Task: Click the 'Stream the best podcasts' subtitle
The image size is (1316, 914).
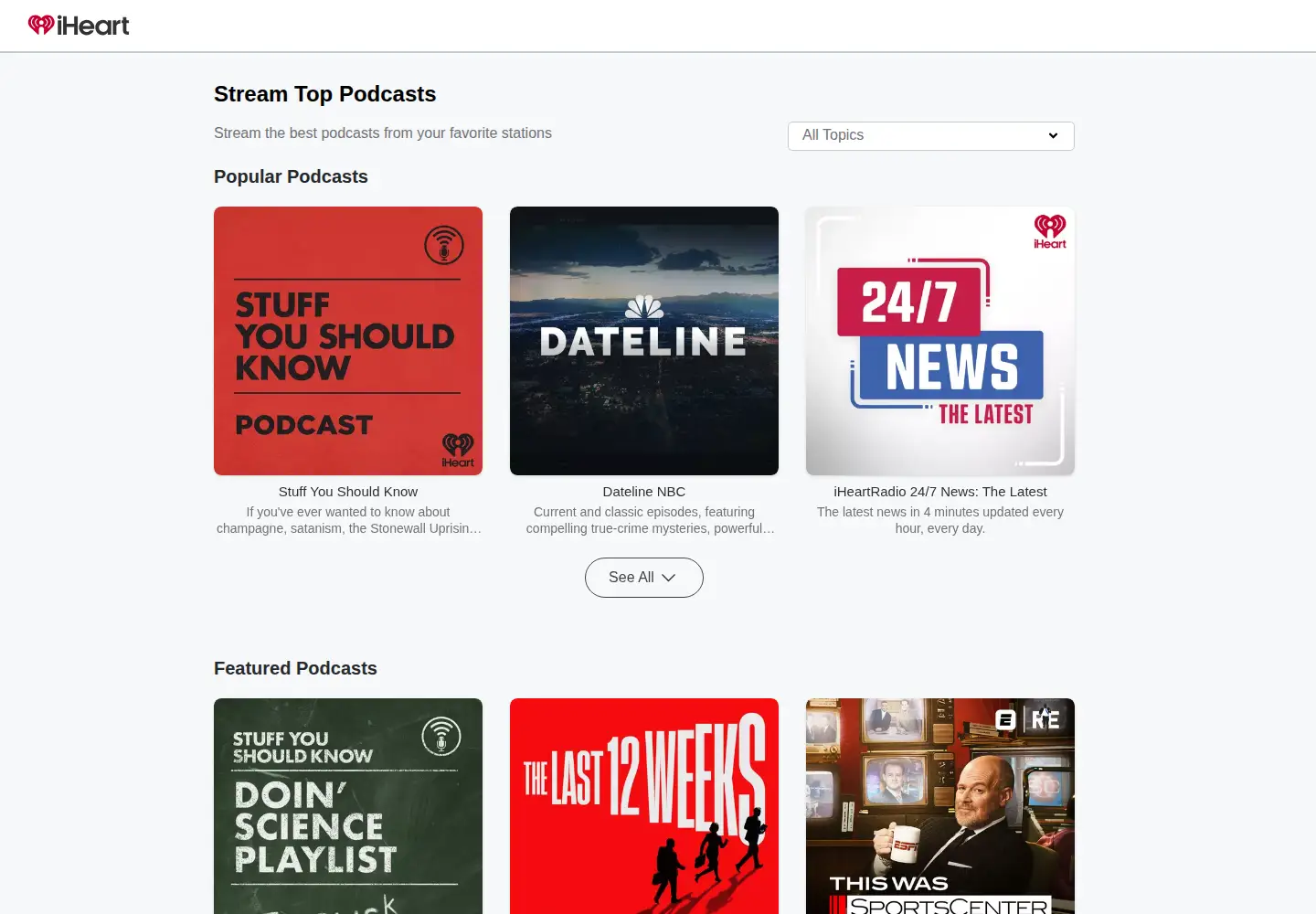Action: click(383, 133)
